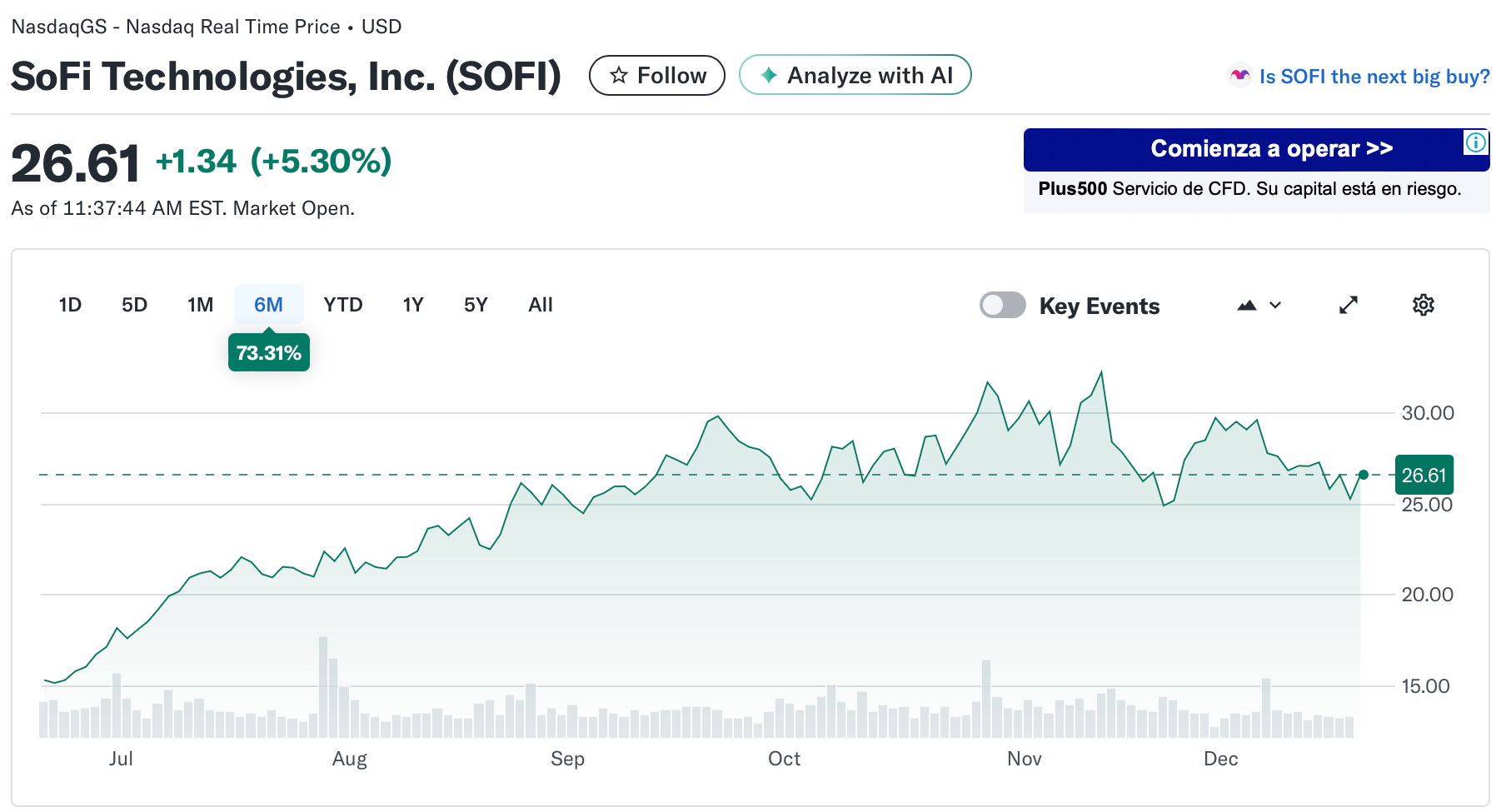The height and width of the screenshot is (812, 1501).
Task: Open the 'Is SOFI the next big buy?' link
Action: coord(1374,76)
